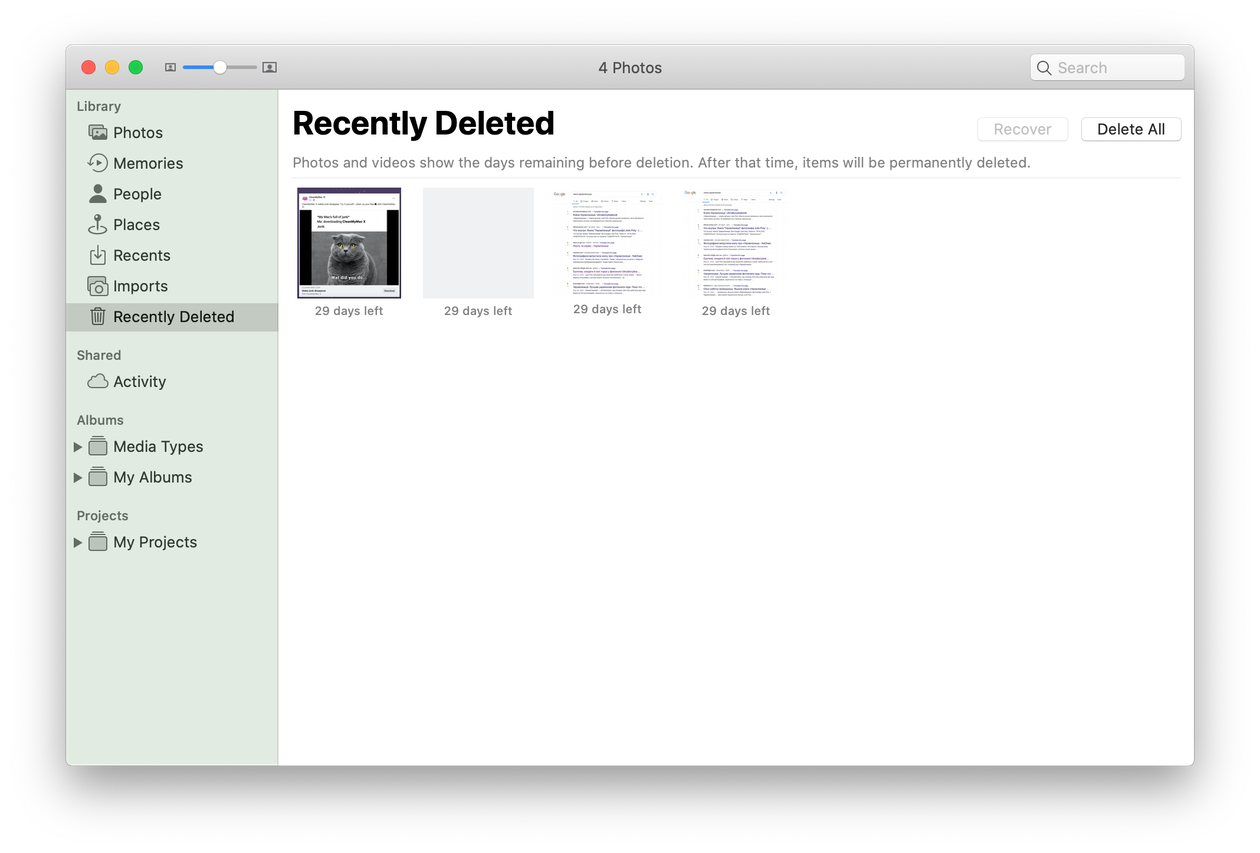The image size is (1260, 853).
Task: Click the thumbnail size slider knob
Action: click(220, 67)
